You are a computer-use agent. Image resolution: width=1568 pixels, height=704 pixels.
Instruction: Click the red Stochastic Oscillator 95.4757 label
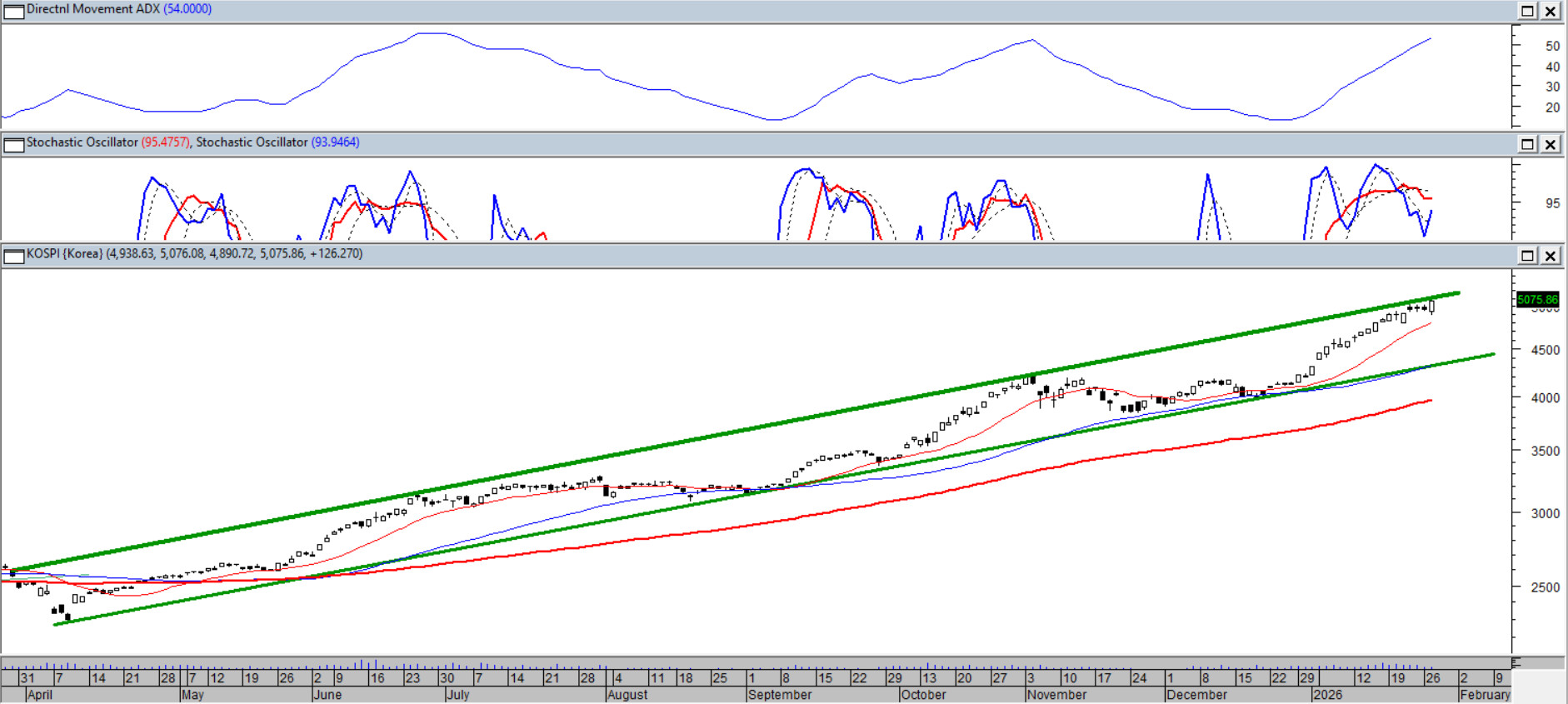[165, 142]
